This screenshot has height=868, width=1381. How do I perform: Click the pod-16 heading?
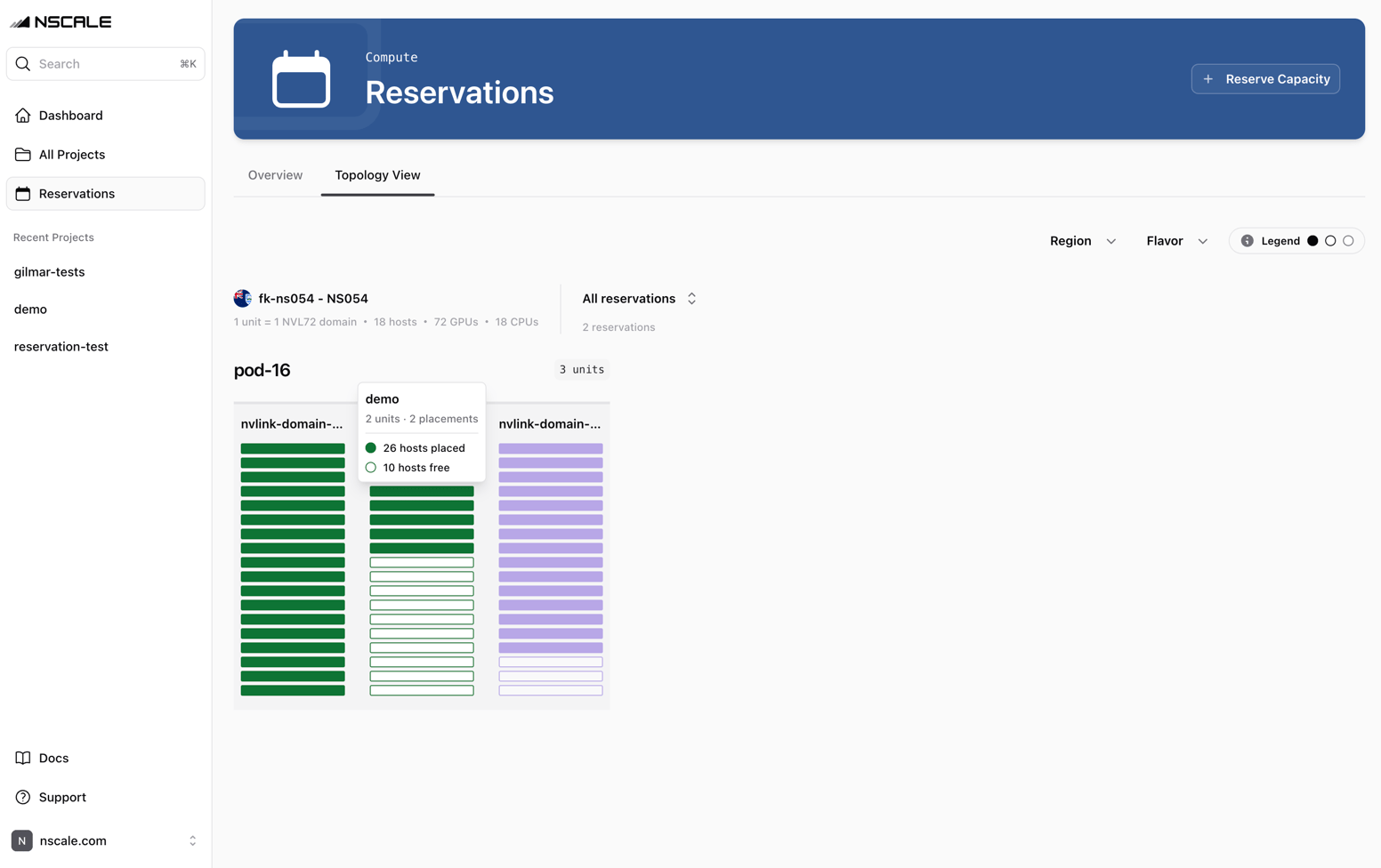click(x=262, y=370)
